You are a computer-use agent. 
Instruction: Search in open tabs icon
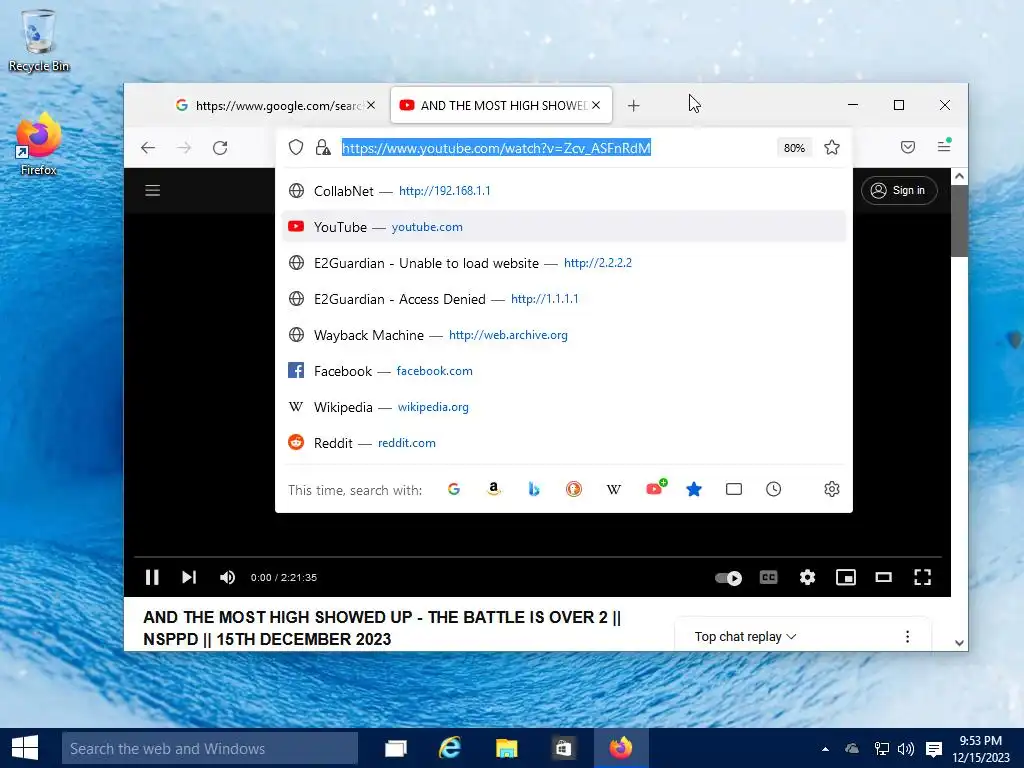pyautogui.click(x=733, y=489)
